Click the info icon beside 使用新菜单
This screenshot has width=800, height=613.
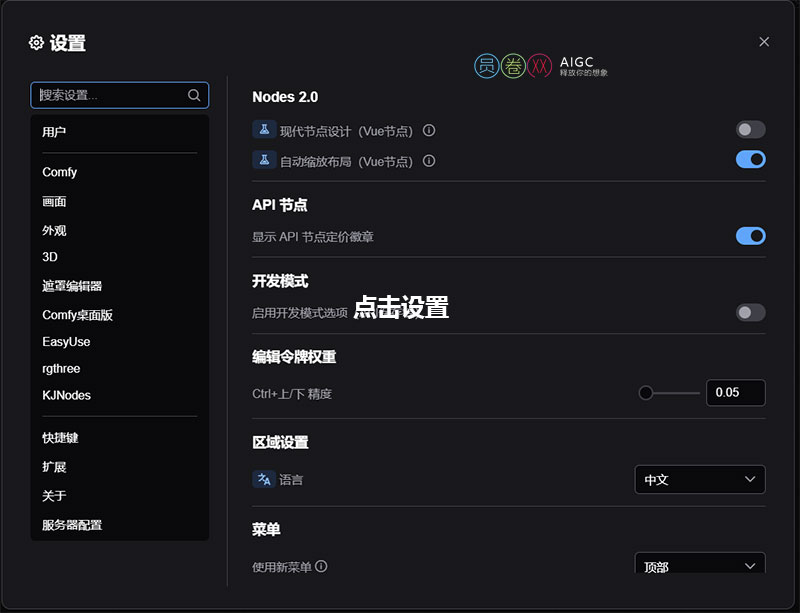(x=321, y=566)
